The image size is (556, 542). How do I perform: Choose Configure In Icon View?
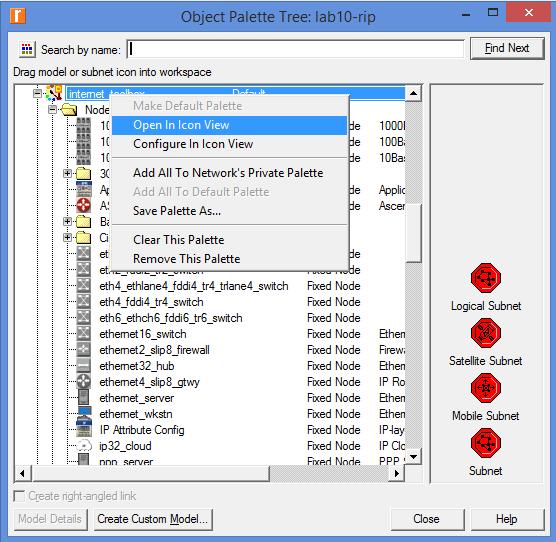229,144
